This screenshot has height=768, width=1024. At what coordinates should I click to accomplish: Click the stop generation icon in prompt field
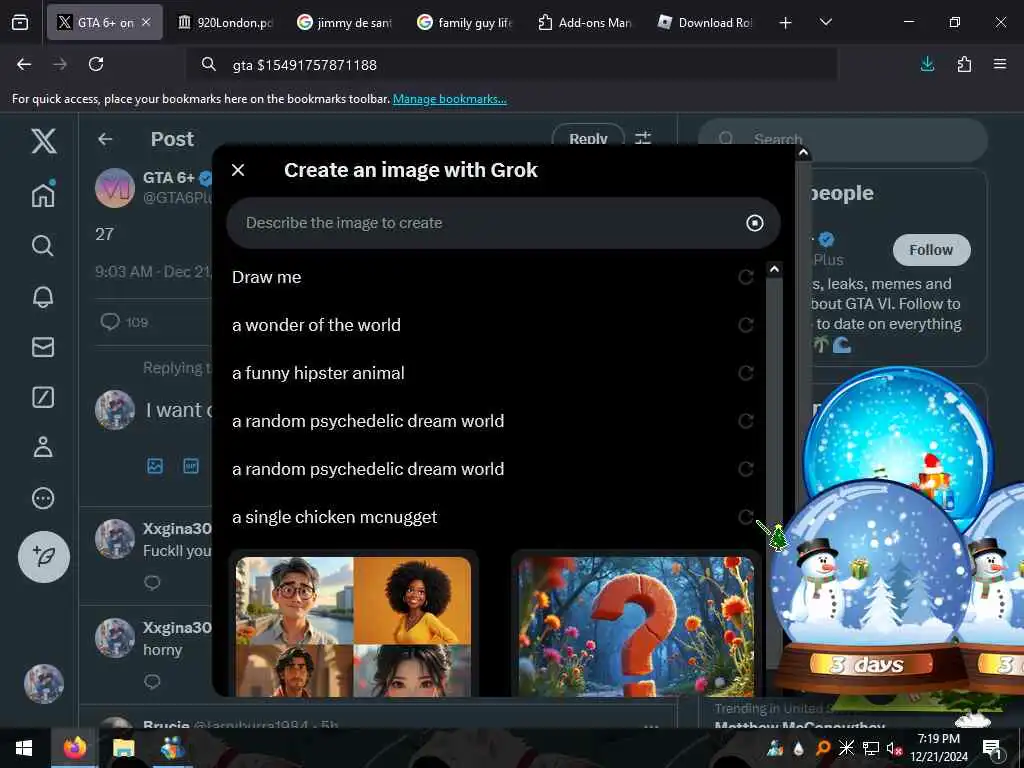(x=754, y=223)
